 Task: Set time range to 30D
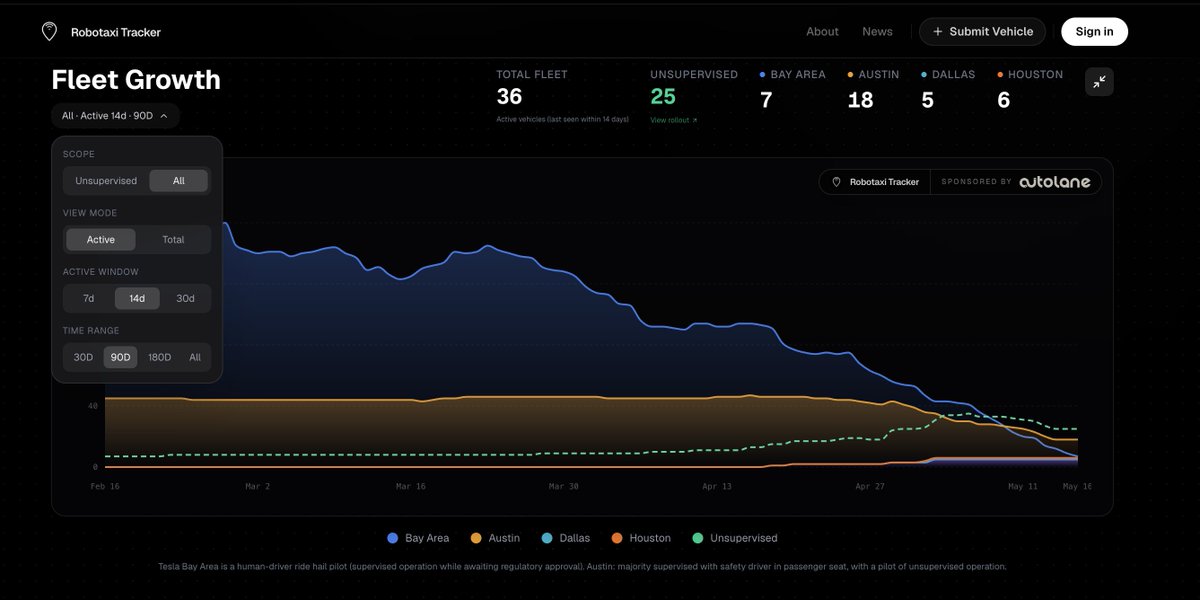click(83, 357)
